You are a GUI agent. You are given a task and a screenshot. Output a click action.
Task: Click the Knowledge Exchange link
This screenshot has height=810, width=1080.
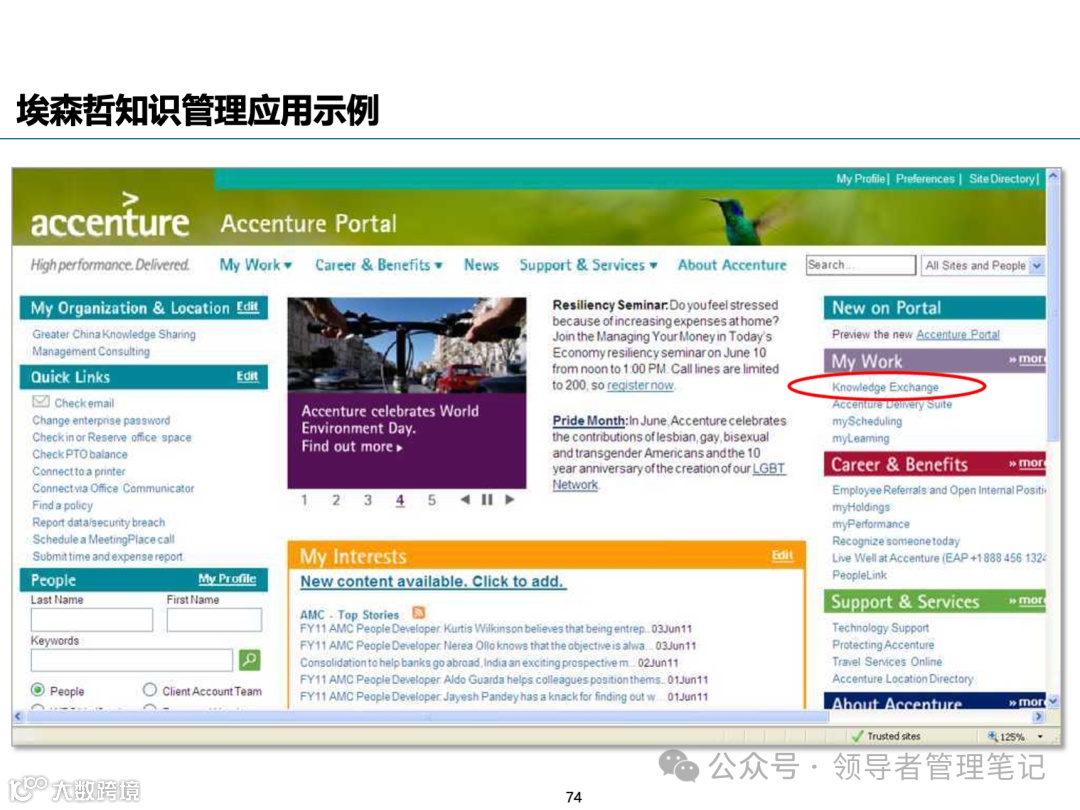(885, 387)
